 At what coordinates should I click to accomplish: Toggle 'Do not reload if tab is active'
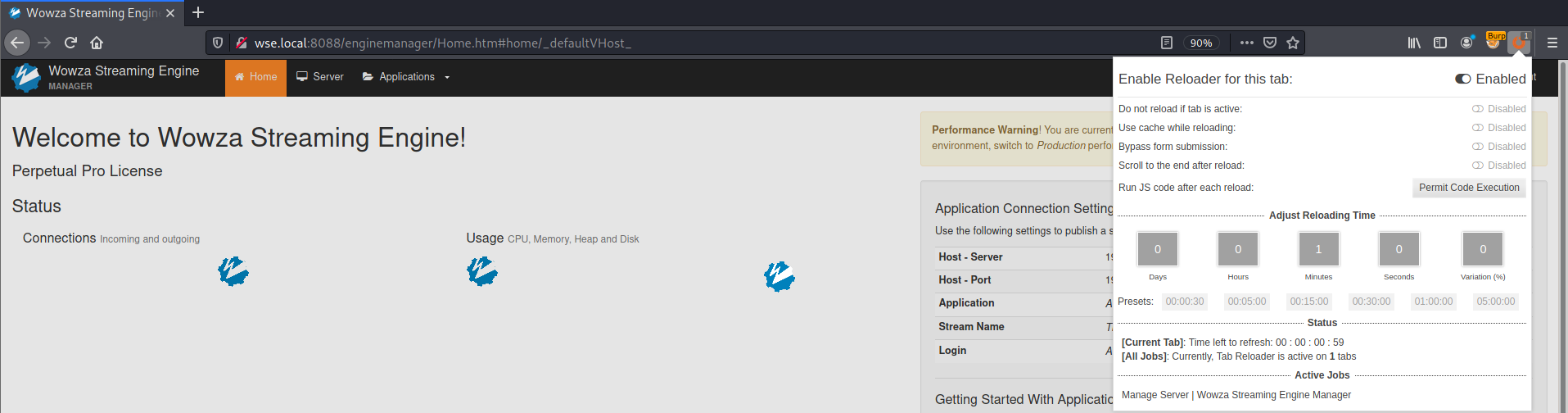click(1478, 109)
